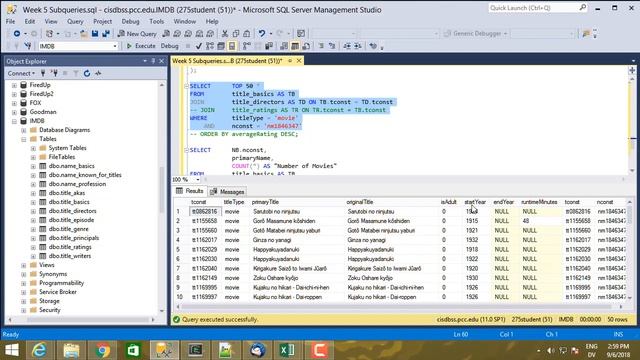Click the Database Engine Query icon beside New Query
Screen dimensions: 640x360
pos(166,33)
